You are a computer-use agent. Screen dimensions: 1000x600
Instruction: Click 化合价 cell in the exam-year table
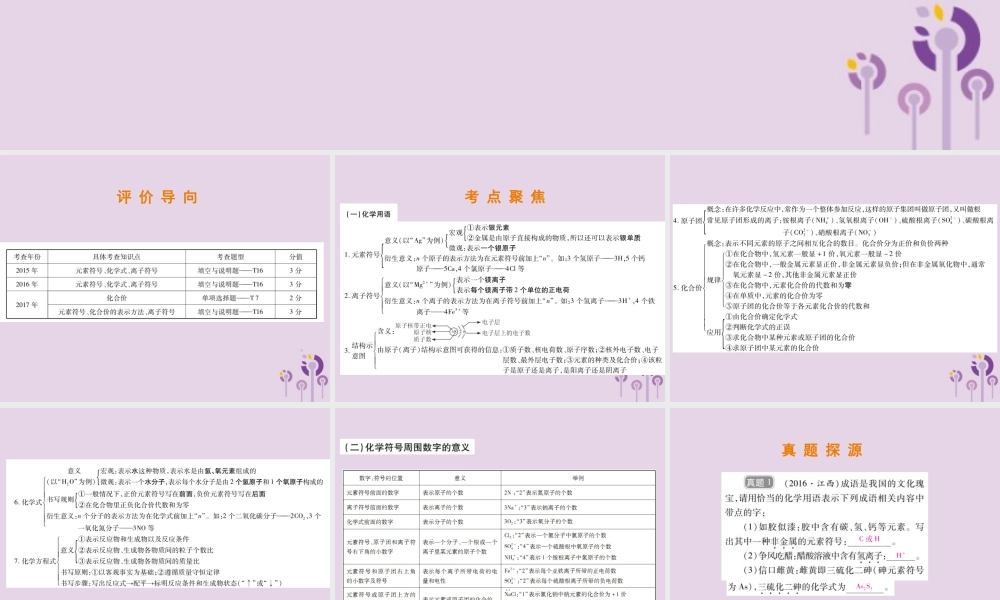(x=117, y=298)
